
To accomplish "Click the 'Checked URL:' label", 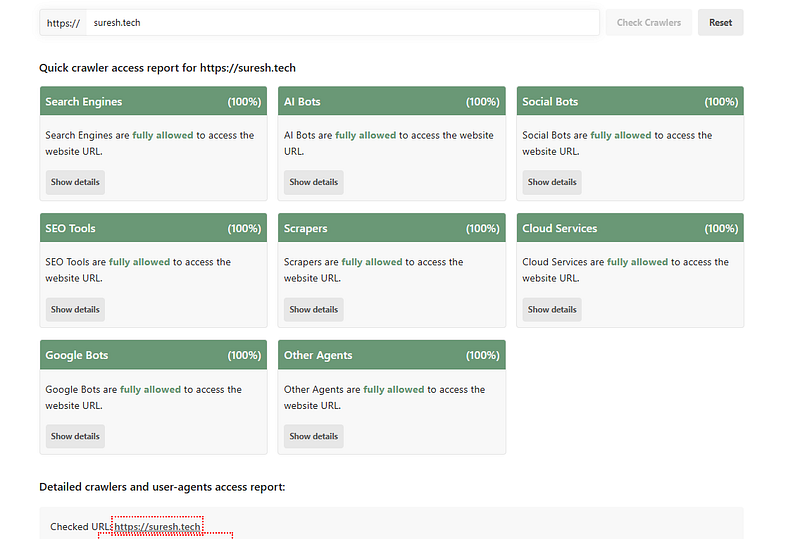I will pos(81,526).
